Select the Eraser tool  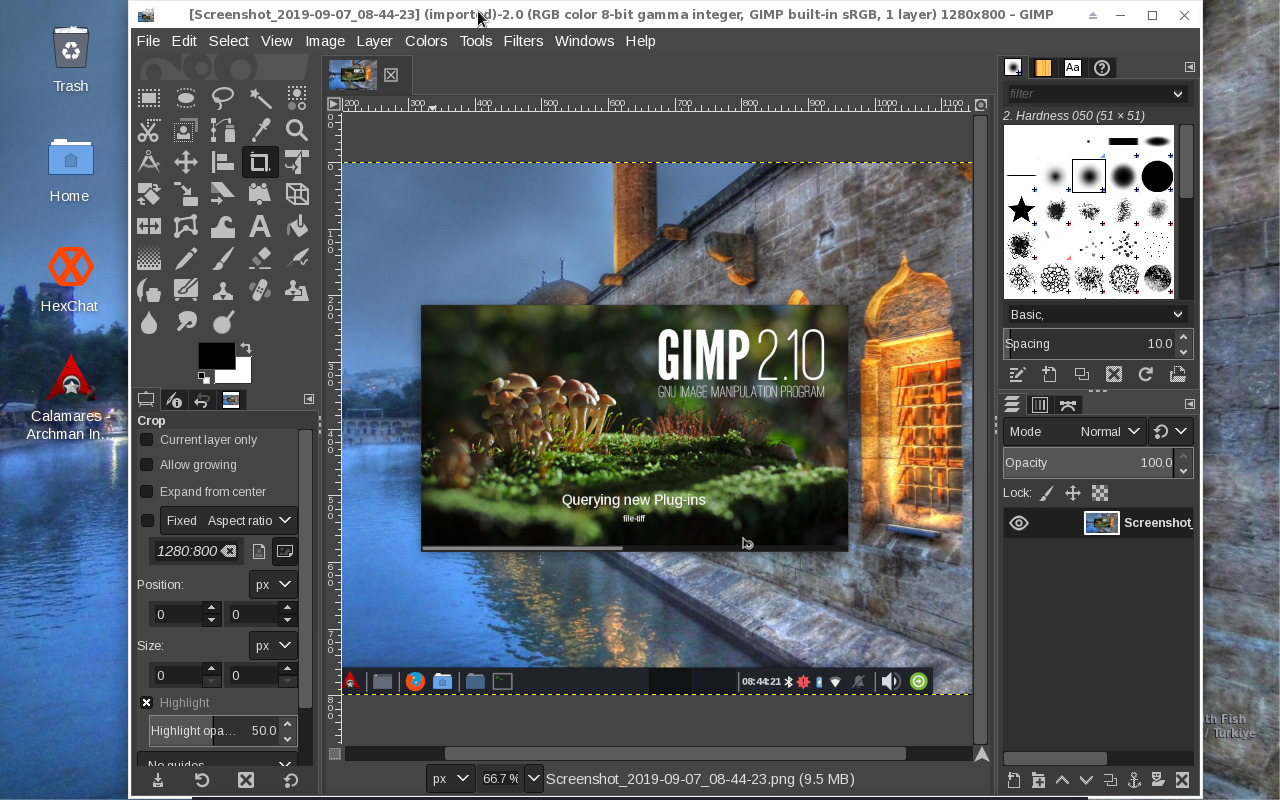click(260, 258)
